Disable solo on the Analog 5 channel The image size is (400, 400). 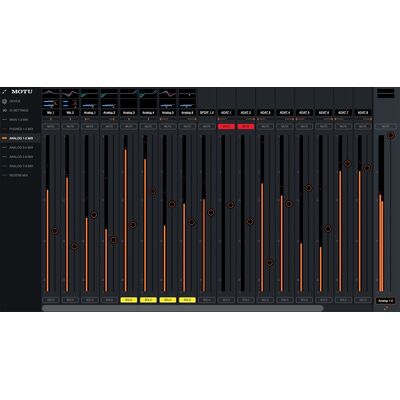tap(168, 300)
